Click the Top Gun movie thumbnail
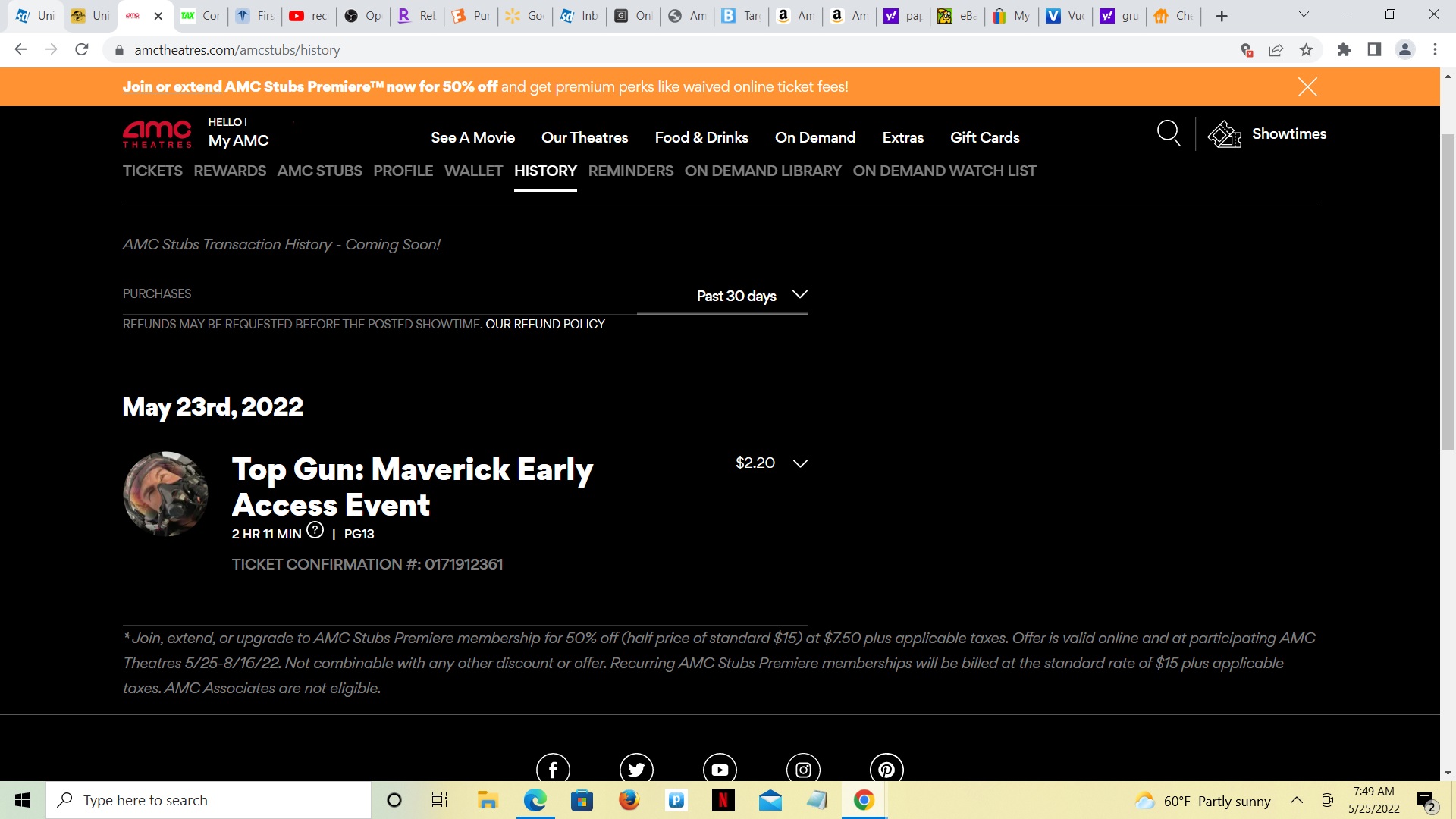The image size is (1456, 819). click(165, 494)
